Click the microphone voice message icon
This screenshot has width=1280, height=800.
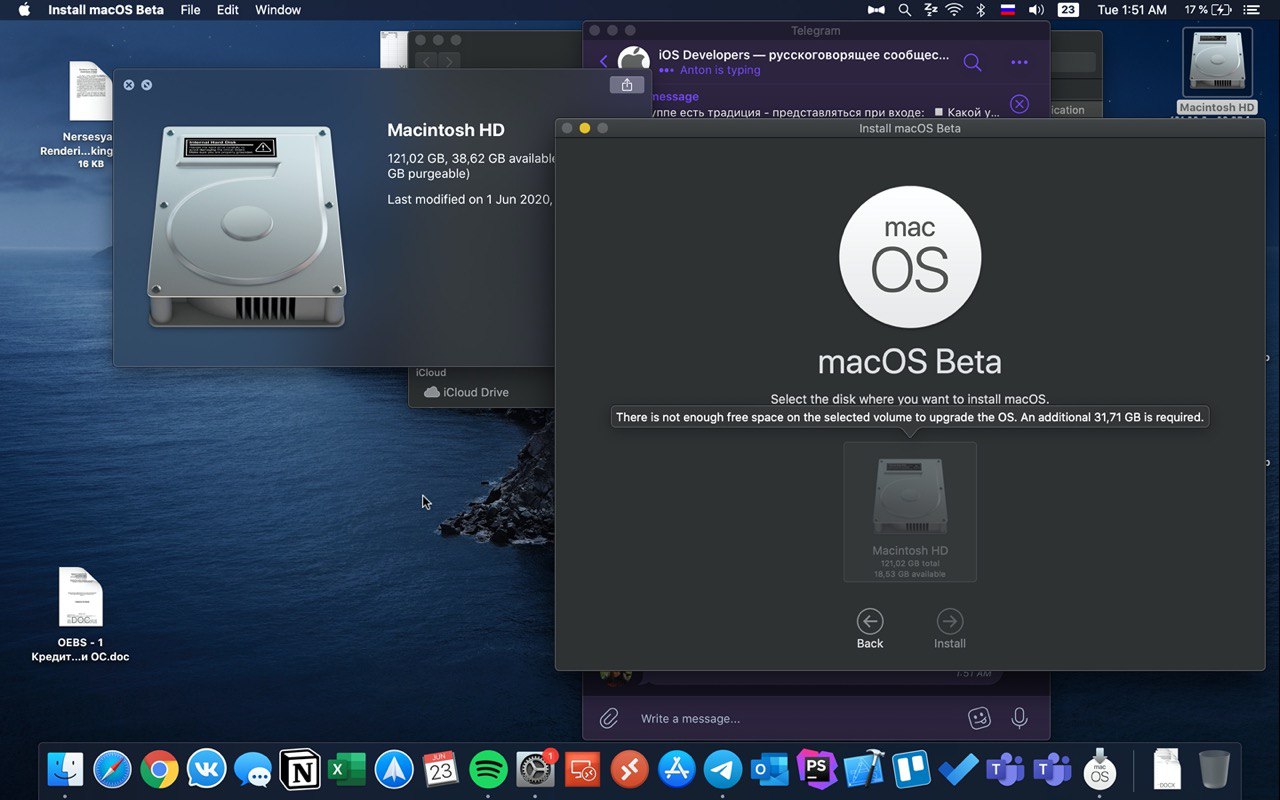point(1019,718)
